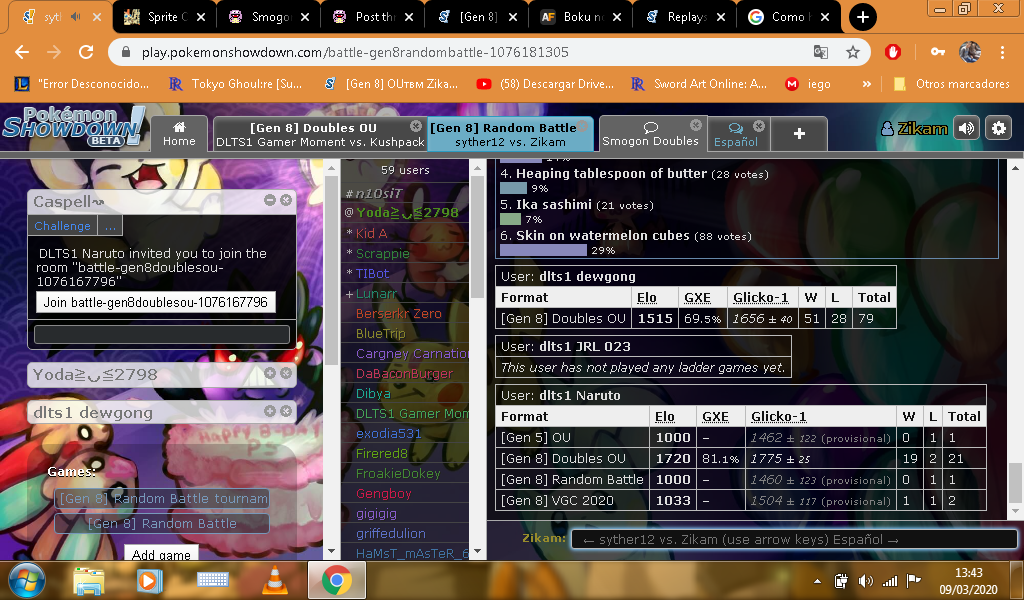Focus the Caspell message input box
1024x600 pixels.
click(161, 334)
